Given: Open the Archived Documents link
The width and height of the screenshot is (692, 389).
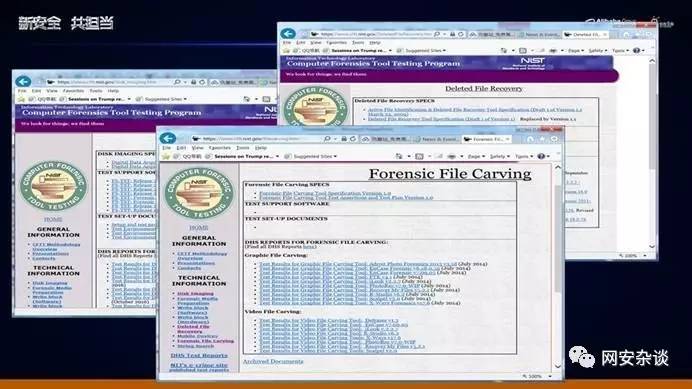Looking at the screenshot, I should [x=273, y=361].
